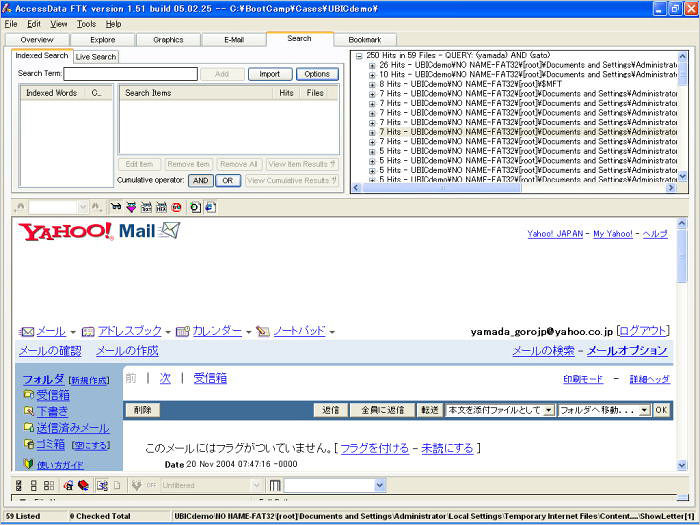Open the Tools menu

[86, 23]
